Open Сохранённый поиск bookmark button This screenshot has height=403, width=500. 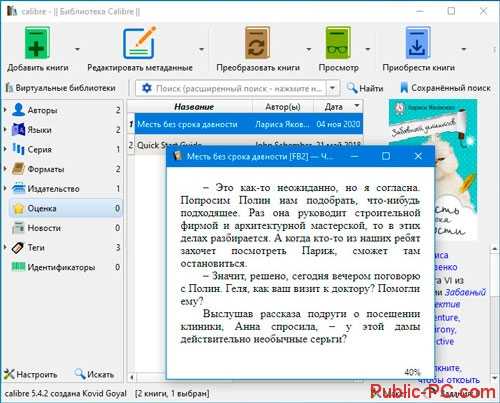445,88
